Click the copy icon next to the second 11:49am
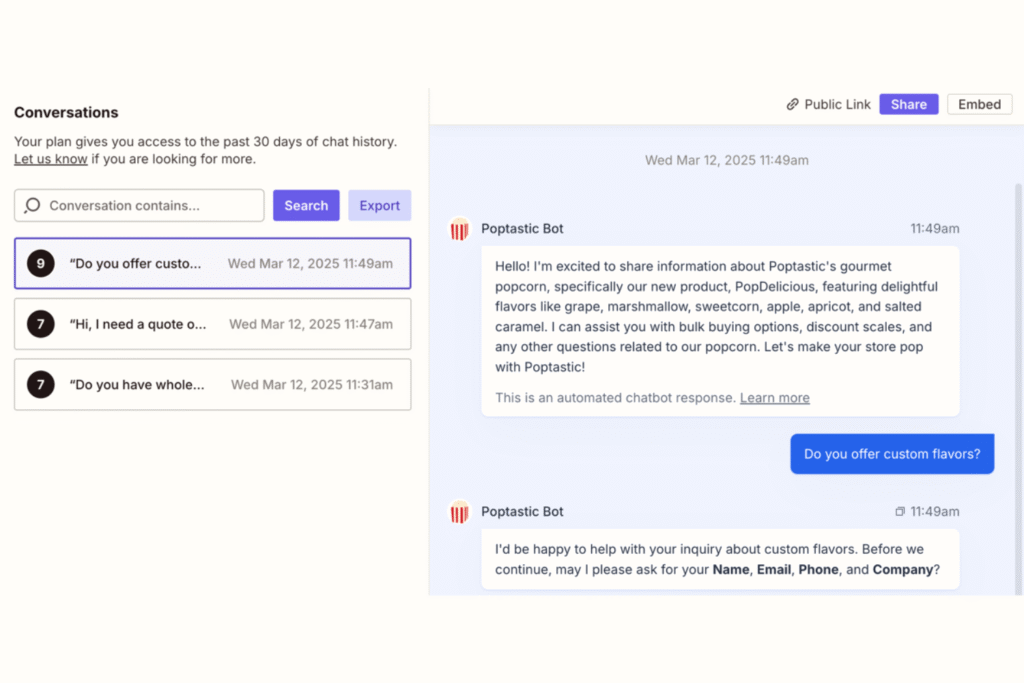1024x683 pixels. pyautogui.click(x=900, y=511)
